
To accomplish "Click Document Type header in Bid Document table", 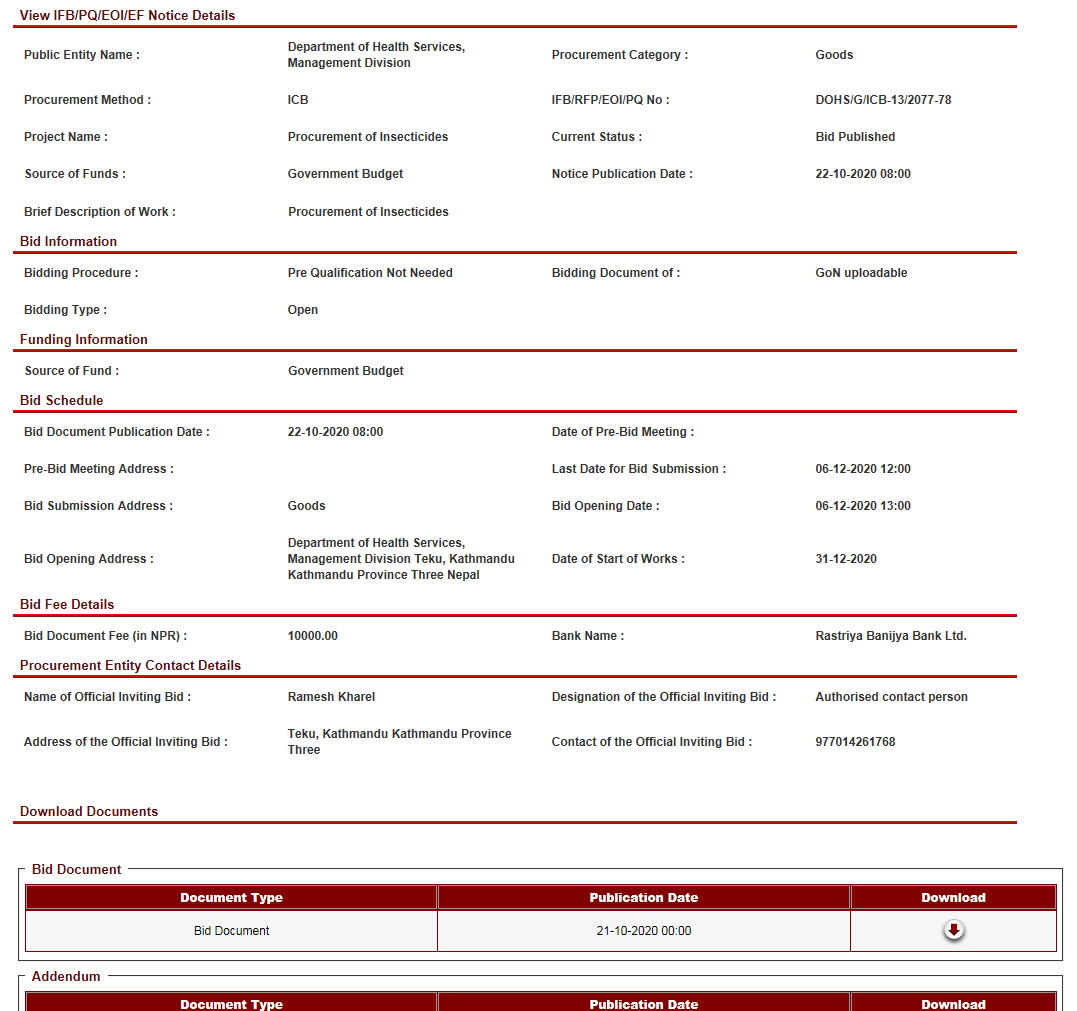I will click(231, 897).
